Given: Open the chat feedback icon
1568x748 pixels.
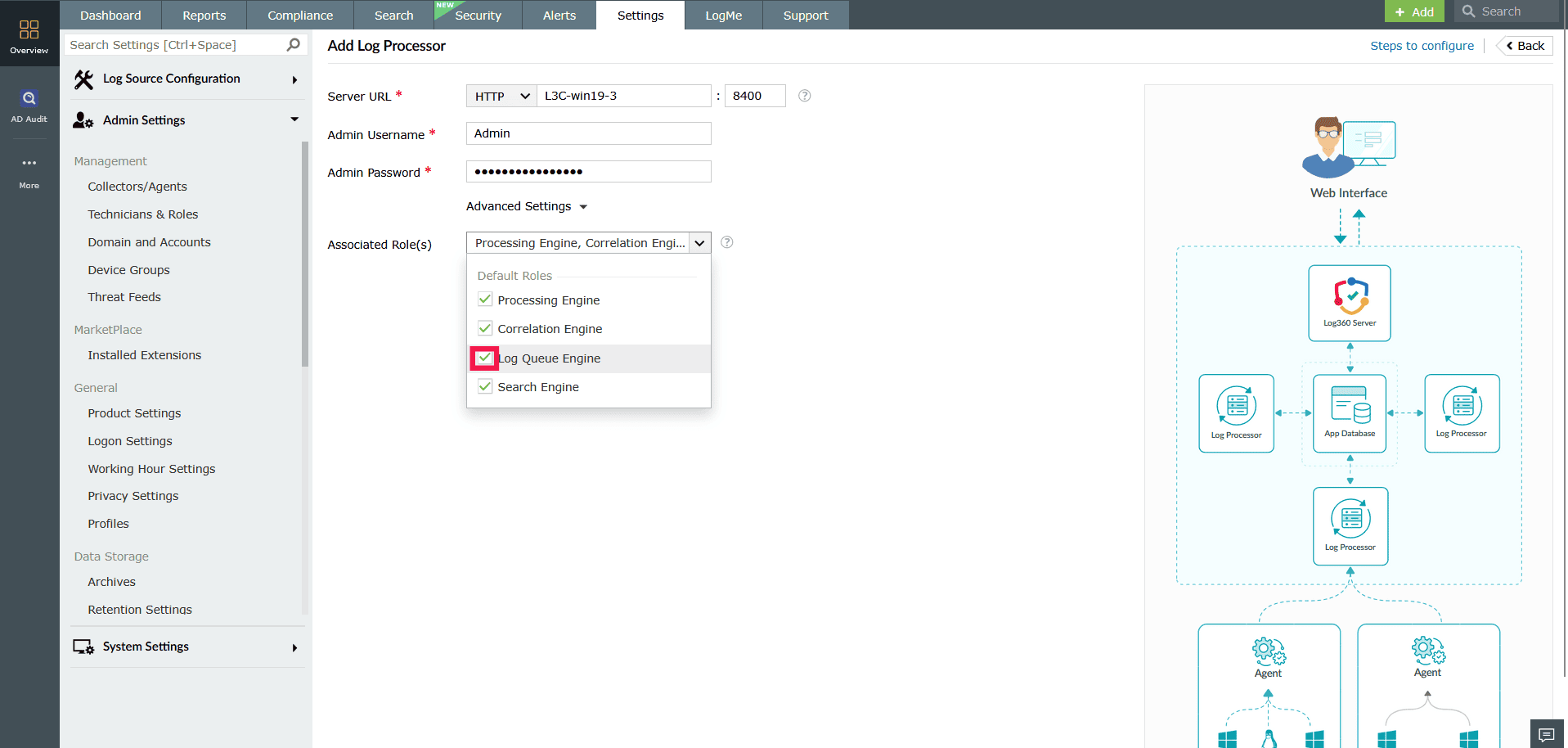Looking at the screenshot, I should coord(1547,734).
